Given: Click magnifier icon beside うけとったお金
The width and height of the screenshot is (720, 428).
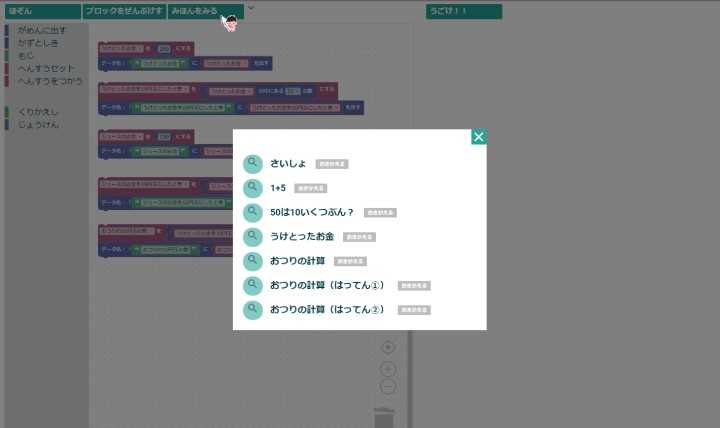Looking at the screenshot, I should pyautogui.click(x=253, y=237).
